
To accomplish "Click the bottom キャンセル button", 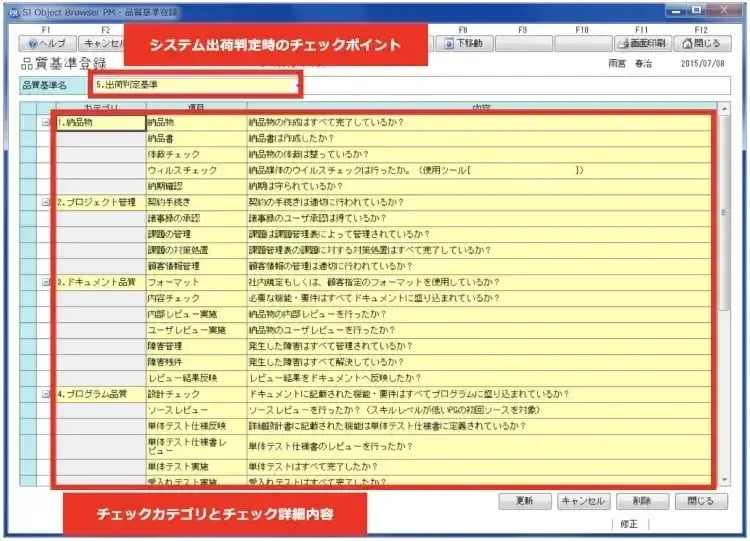I will pos(583,501).
